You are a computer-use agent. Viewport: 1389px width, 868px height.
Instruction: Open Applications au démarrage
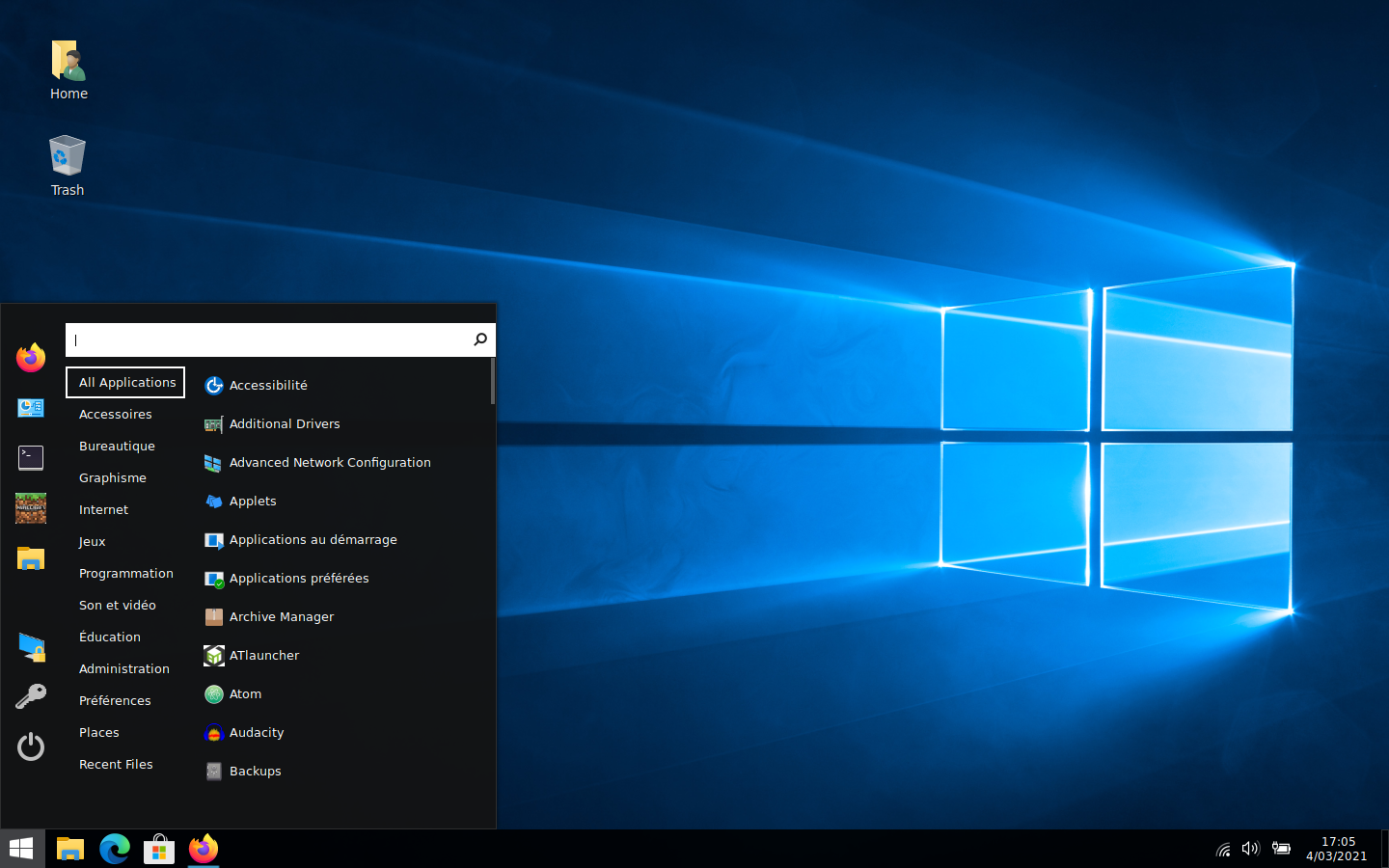313,539
